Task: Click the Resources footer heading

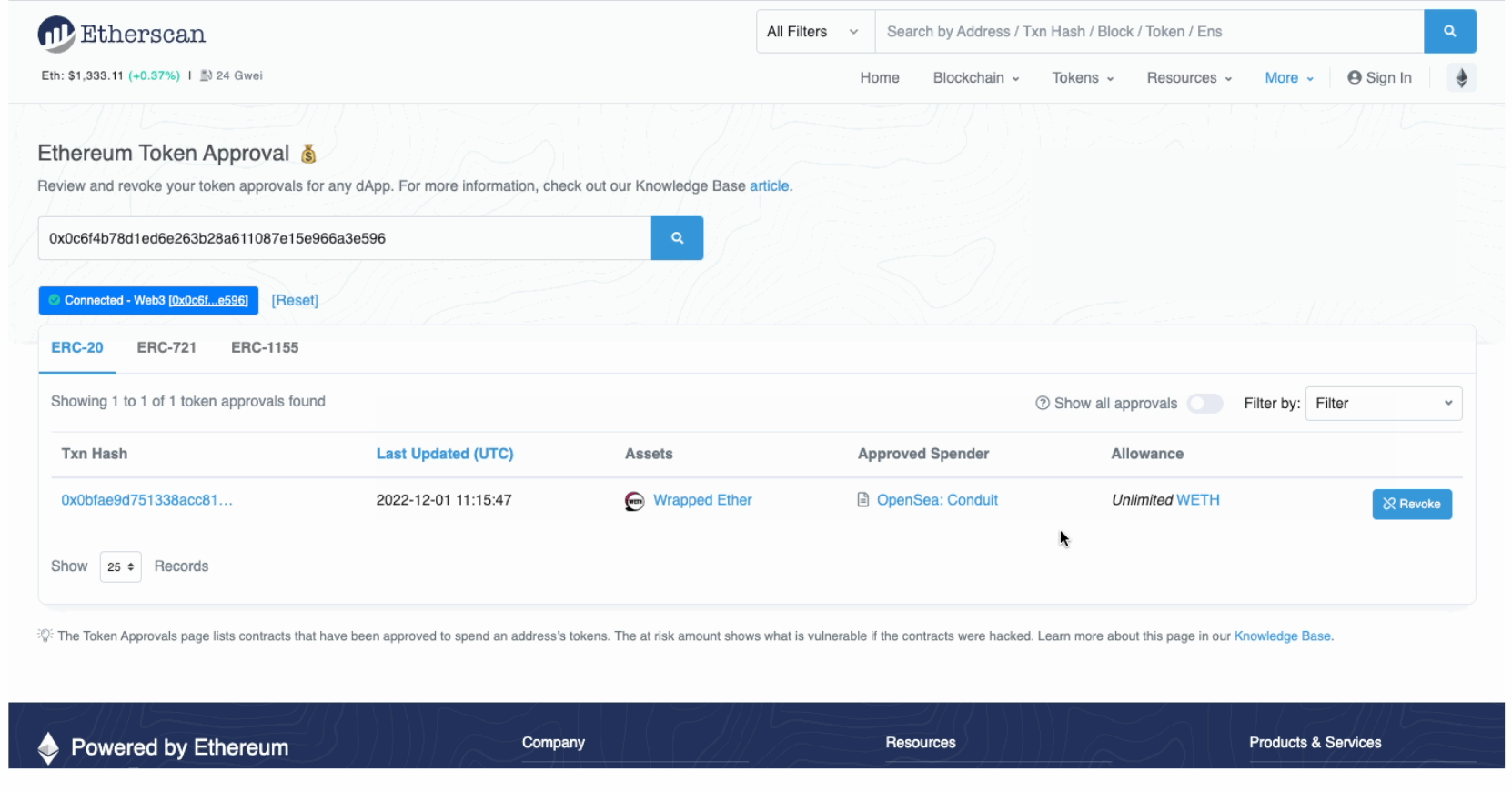Action: click(921, 743)
